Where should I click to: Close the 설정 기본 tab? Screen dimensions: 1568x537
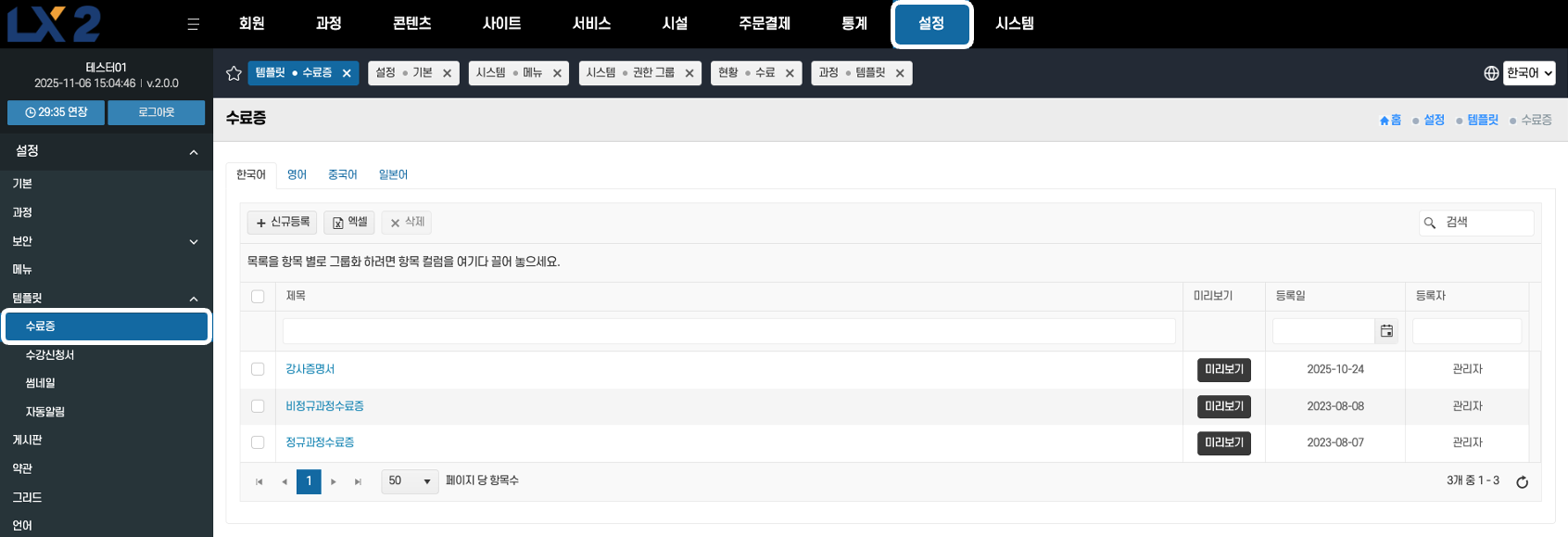tap(447, 73)
